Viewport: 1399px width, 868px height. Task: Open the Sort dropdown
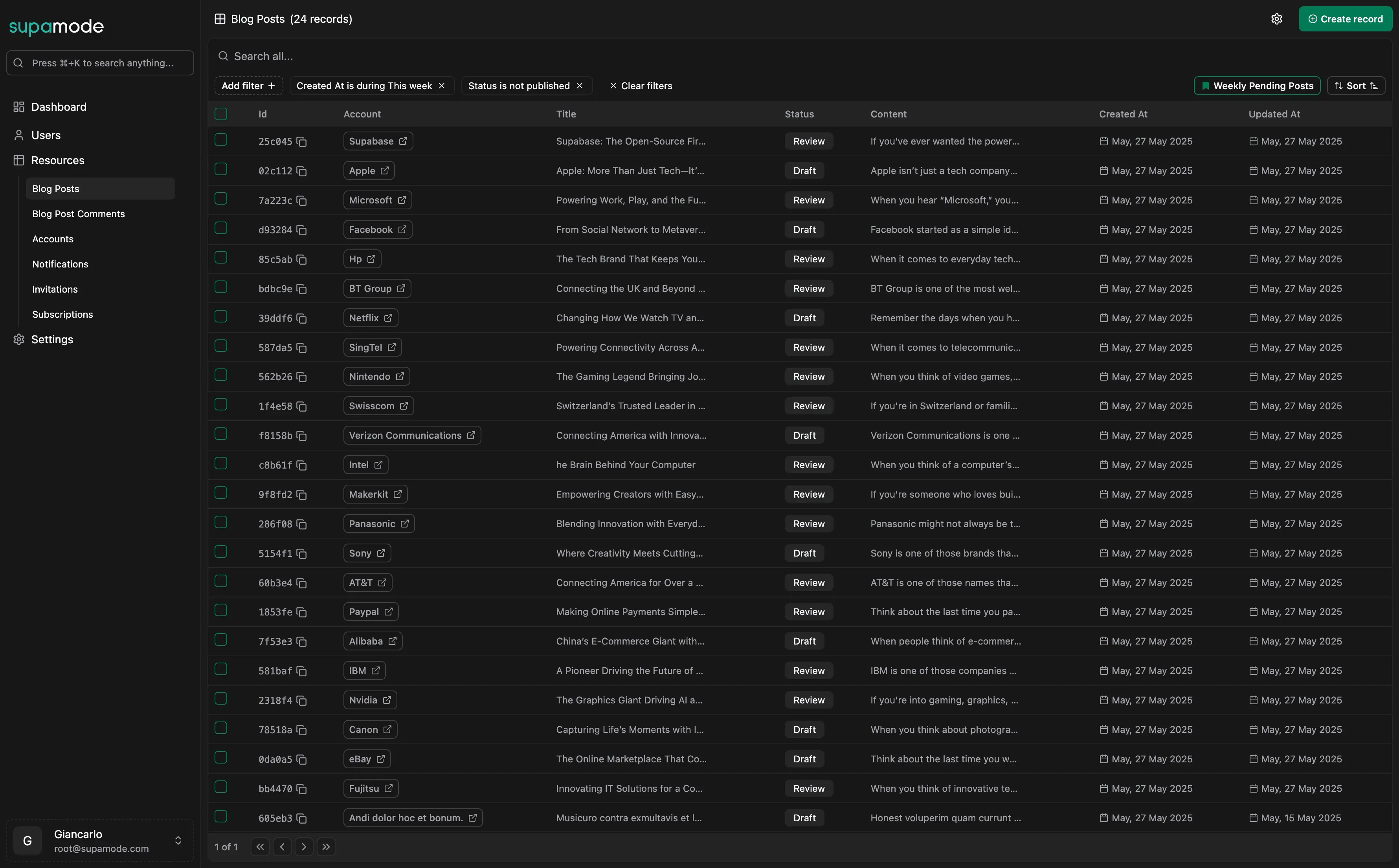pyautogui.click(x=1356, y=86)
